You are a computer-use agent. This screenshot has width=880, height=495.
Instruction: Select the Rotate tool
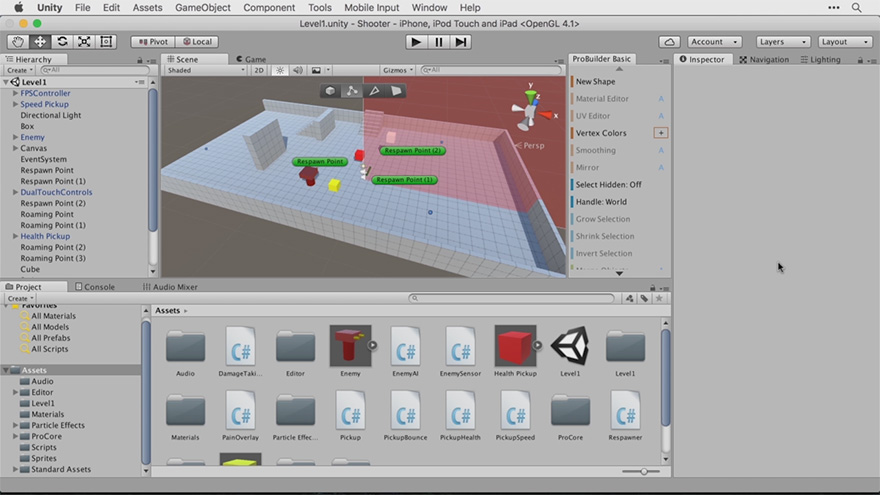coord(62,42)
